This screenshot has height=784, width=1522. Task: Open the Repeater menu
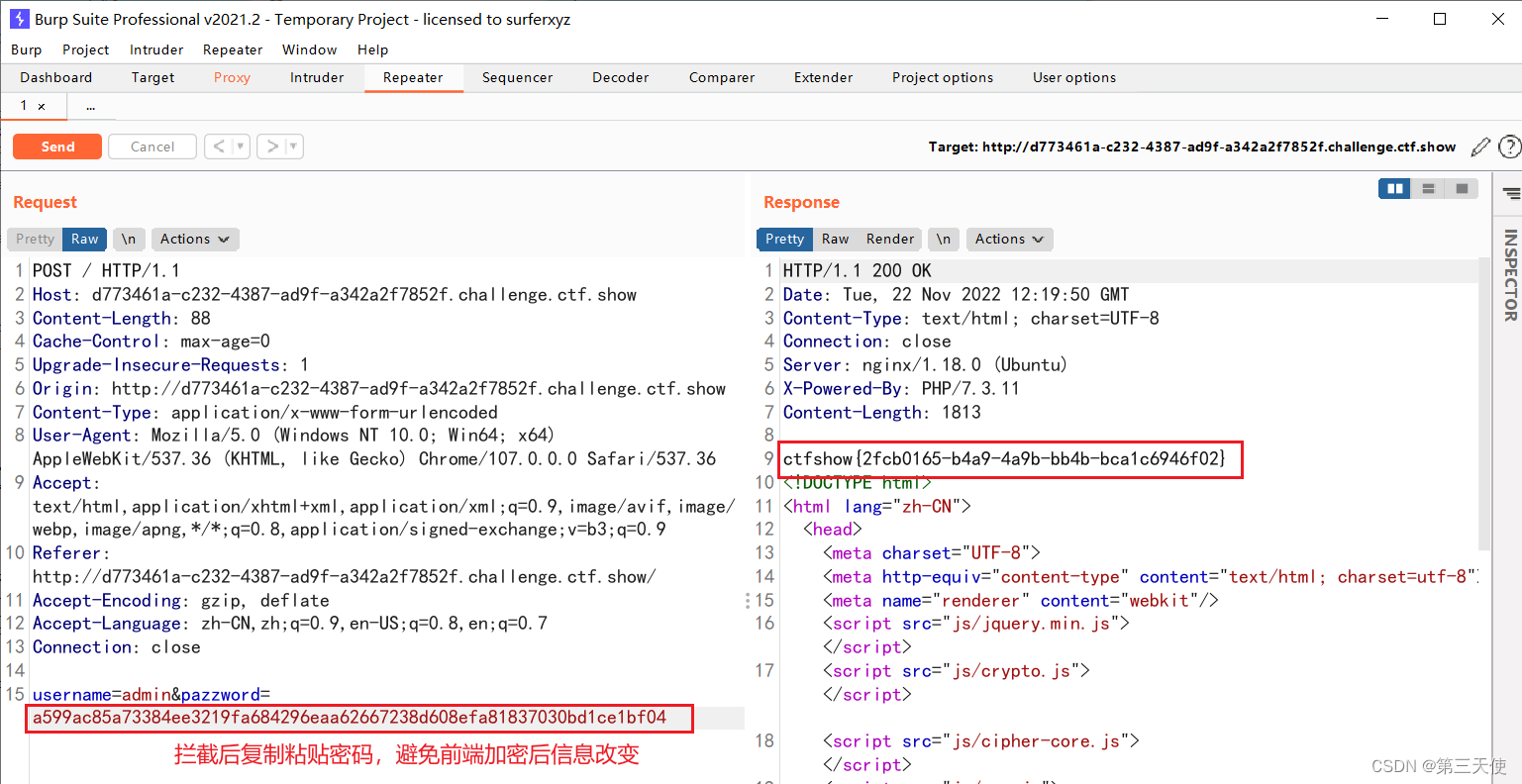click(x=233, y=49)
